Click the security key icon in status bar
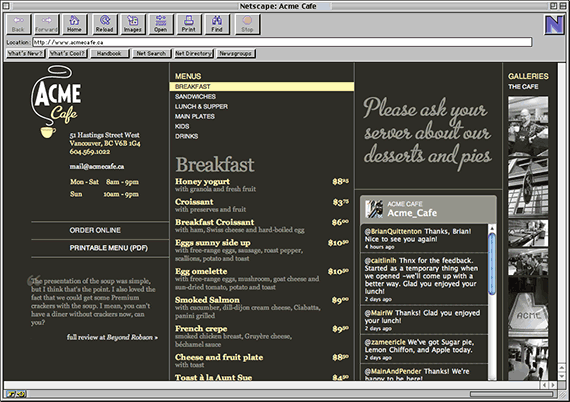The image size is (570, 402). 15,394
